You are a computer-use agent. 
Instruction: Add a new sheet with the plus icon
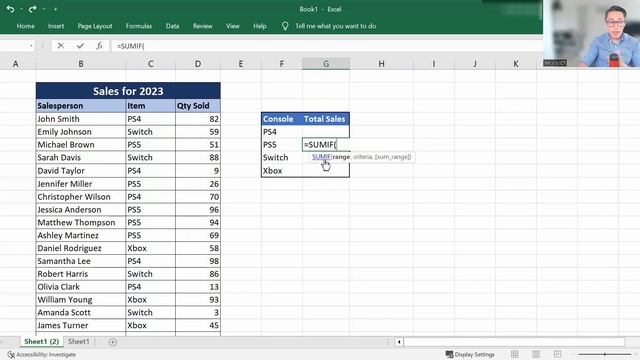tap(113, 342)
